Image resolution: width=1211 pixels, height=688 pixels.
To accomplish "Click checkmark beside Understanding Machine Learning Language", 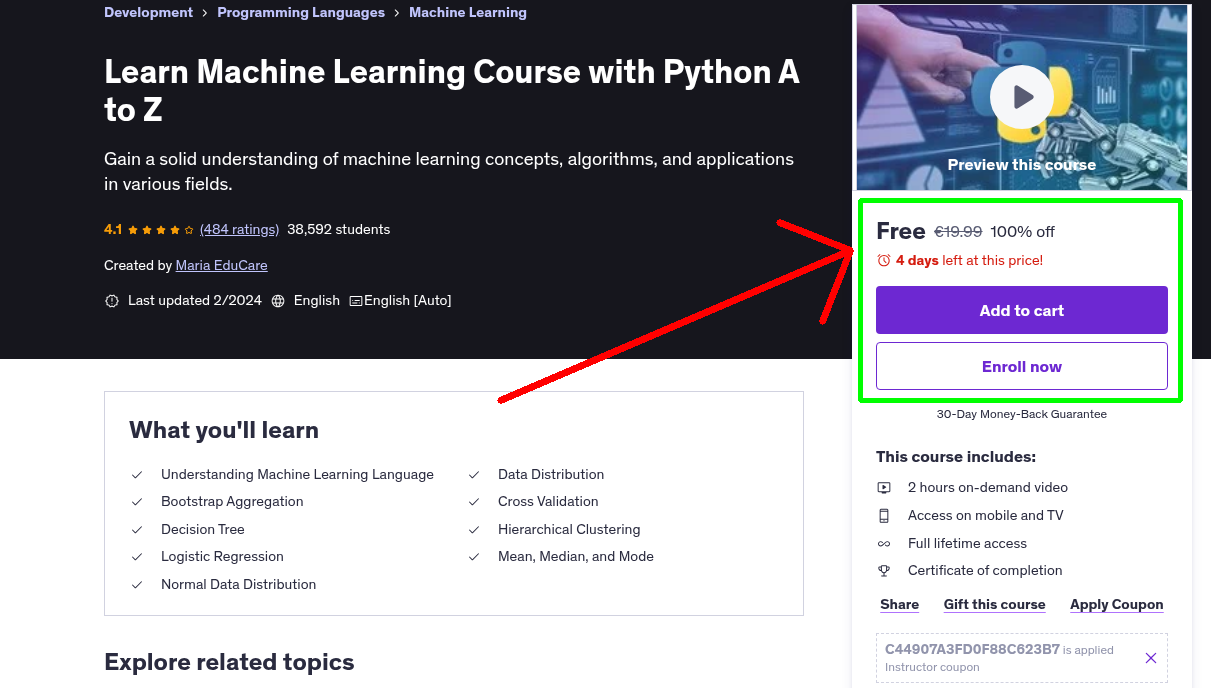I will pos(137,475).
